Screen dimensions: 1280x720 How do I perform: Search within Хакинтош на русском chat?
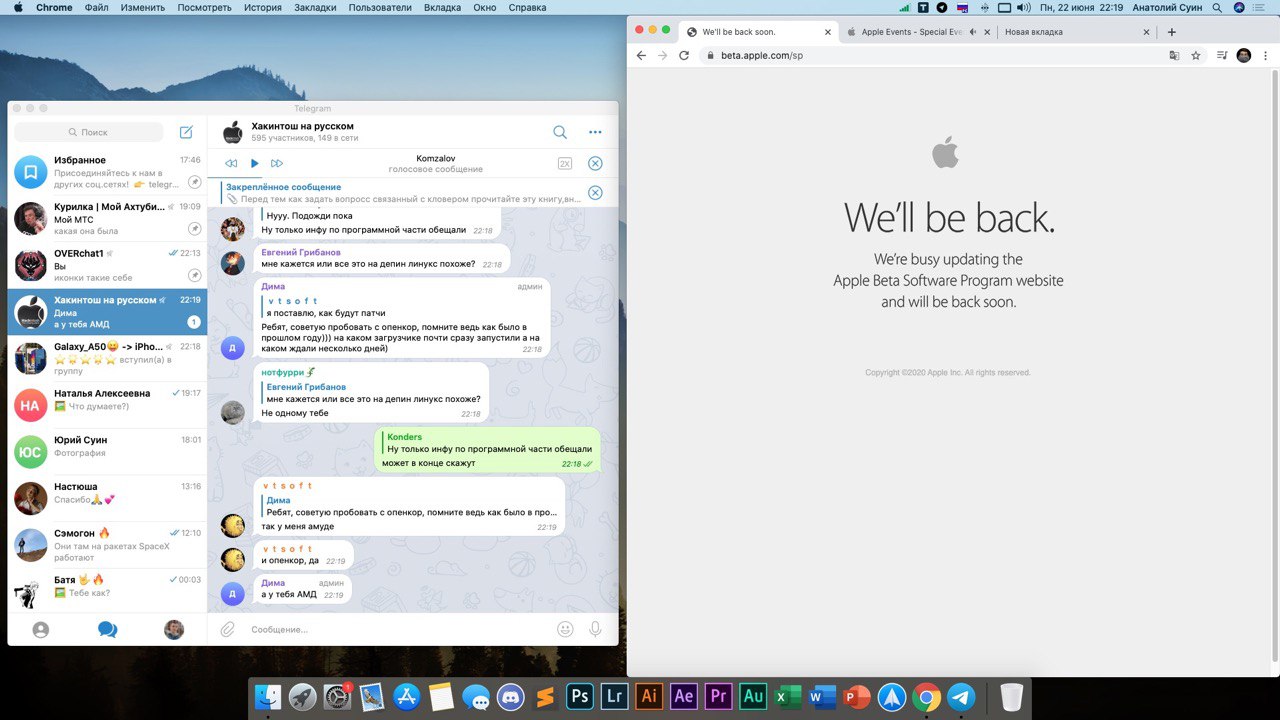(x=560, y=132)
